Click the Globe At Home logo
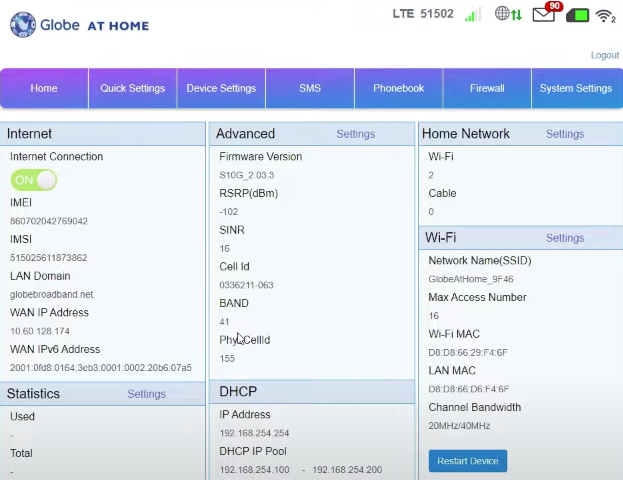 click(x=79, y=24)
